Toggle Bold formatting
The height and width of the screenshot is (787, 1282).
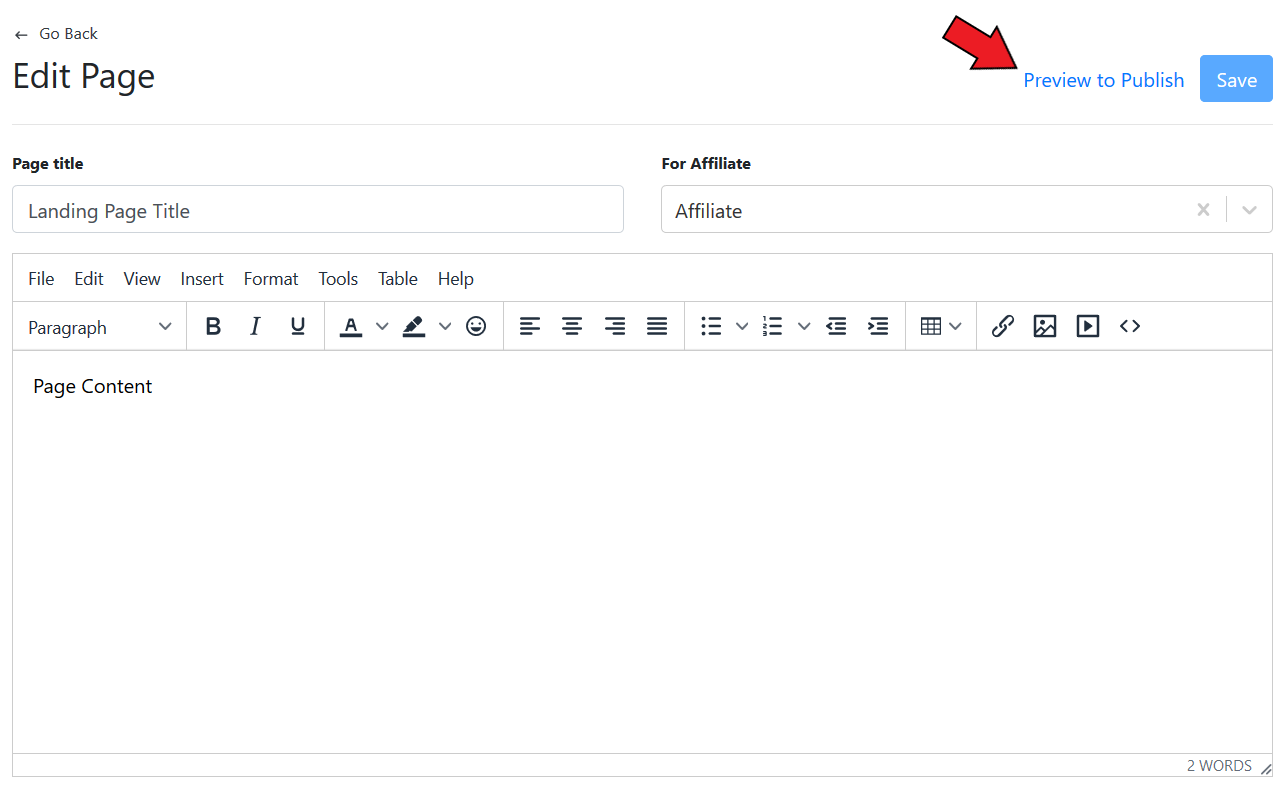pos(213,326)
